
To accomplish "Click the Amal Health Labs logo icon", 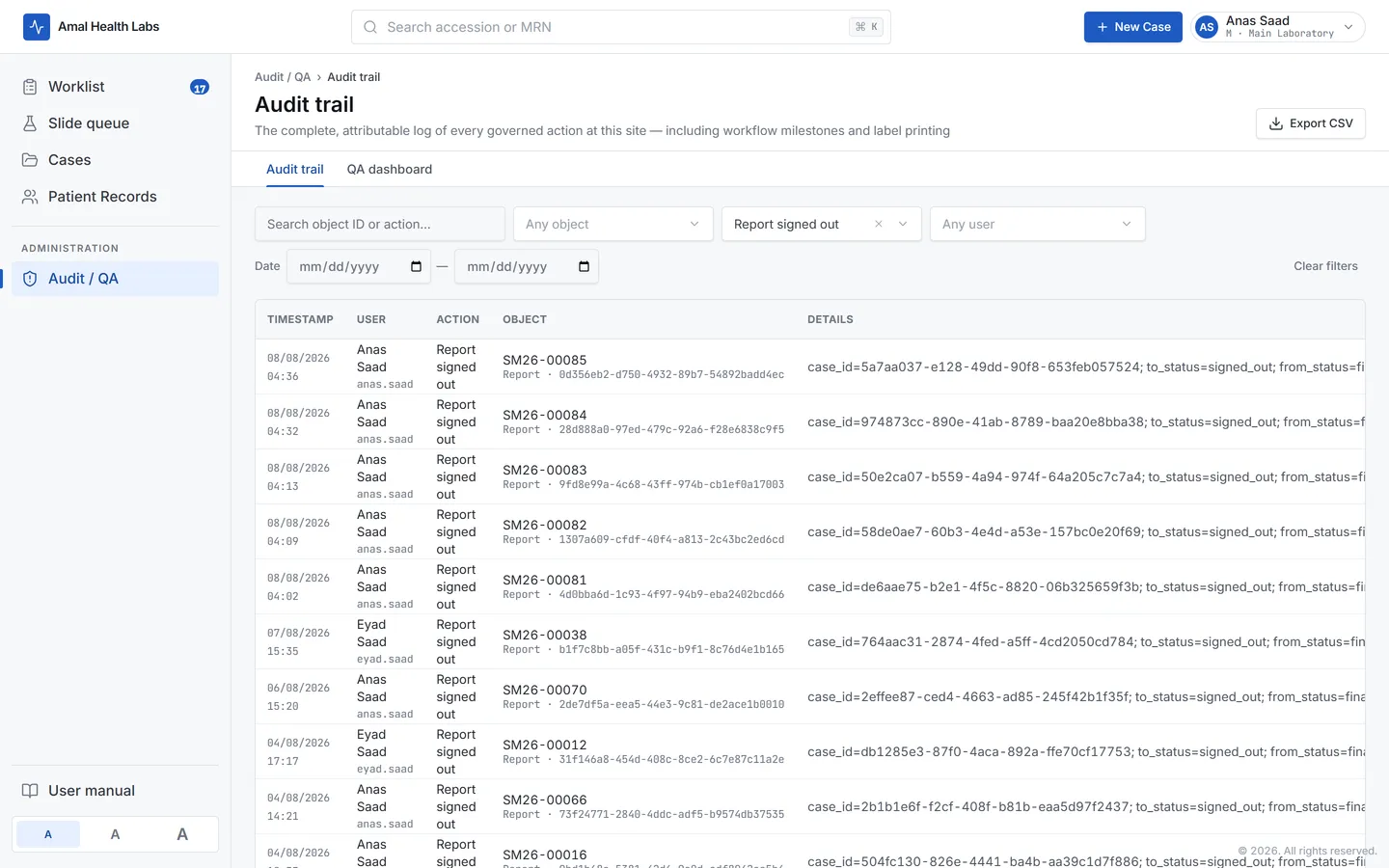I will (x=37, y=27).
